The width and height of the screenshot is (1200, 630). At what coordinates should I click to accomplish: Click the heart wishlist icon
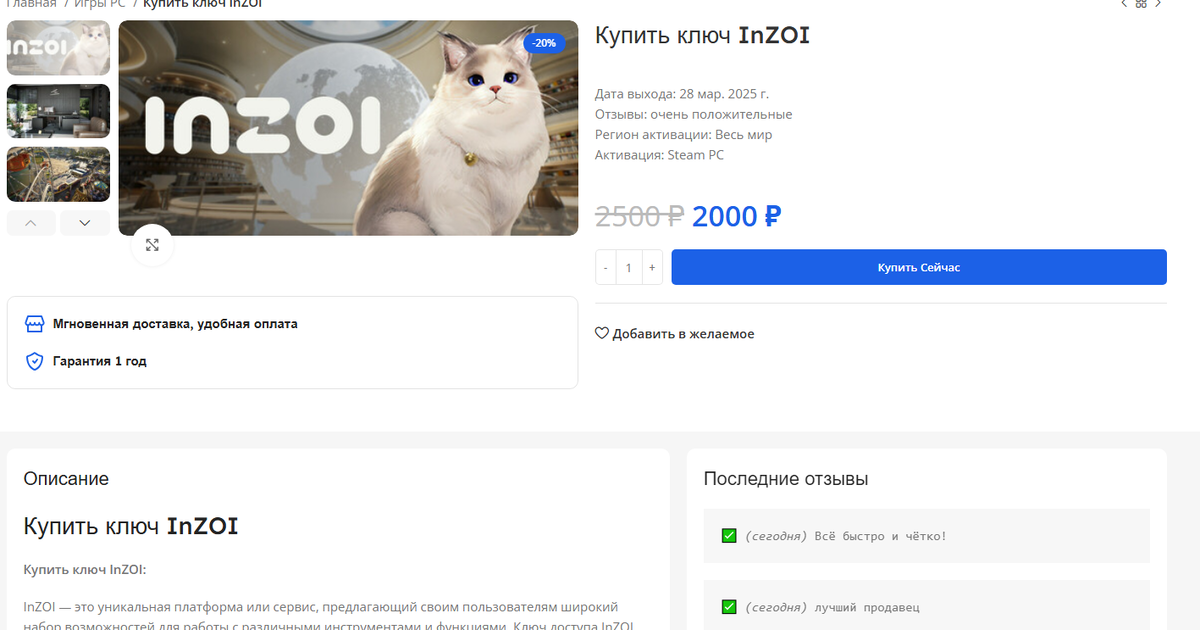[x=602, y=334]
